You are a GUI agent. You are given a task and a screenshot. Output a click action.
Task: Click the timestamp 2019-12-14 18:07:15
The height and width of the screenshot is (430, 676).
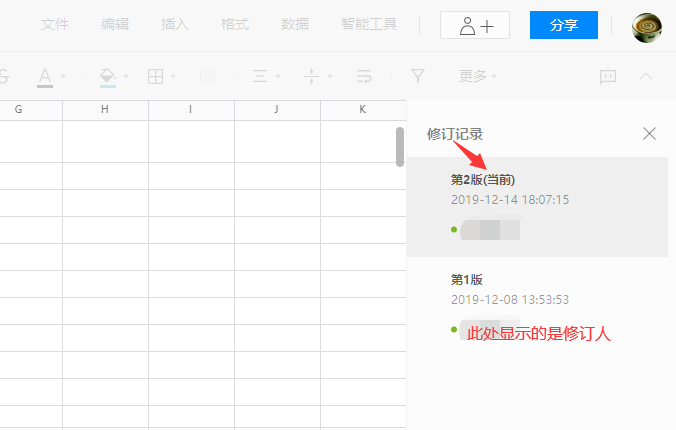pyautogui.click(x=510, y=200)
